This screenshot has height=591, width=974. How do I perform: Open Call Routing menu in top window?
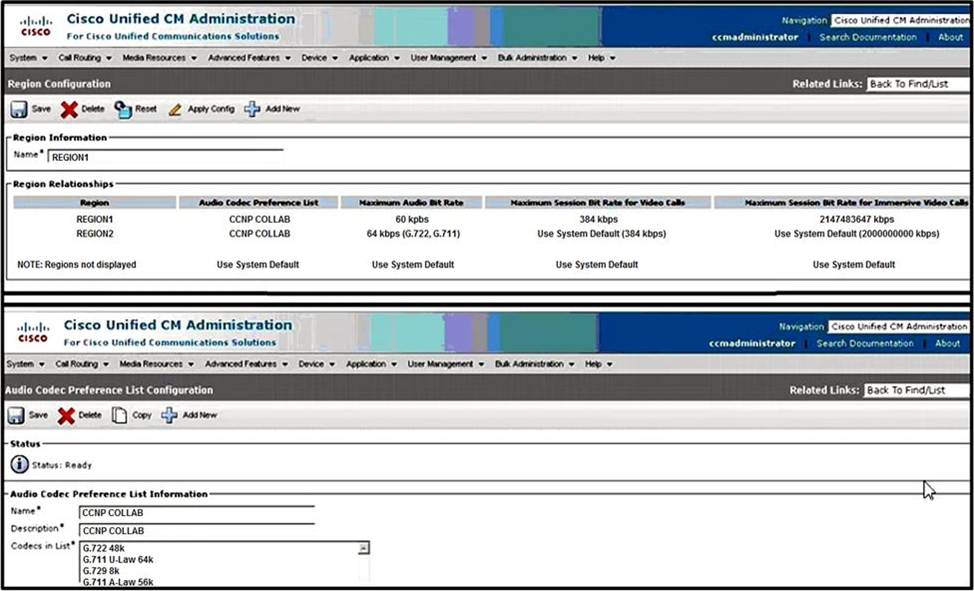[x=85, y=58]
